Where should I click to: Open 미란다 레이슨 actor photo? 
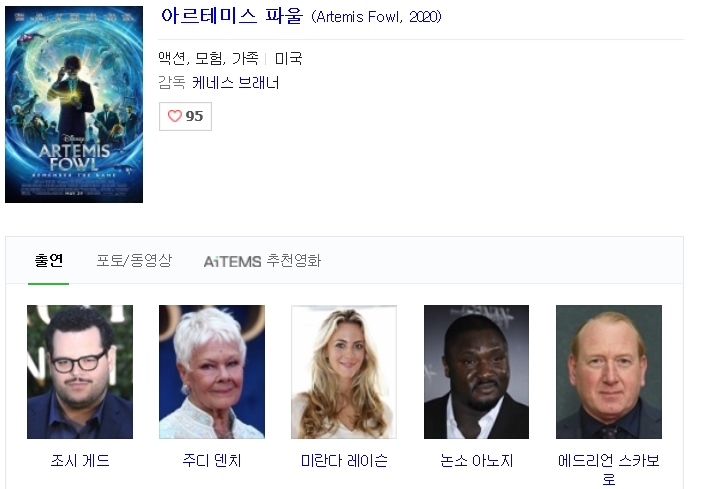(x=344, y=372)
